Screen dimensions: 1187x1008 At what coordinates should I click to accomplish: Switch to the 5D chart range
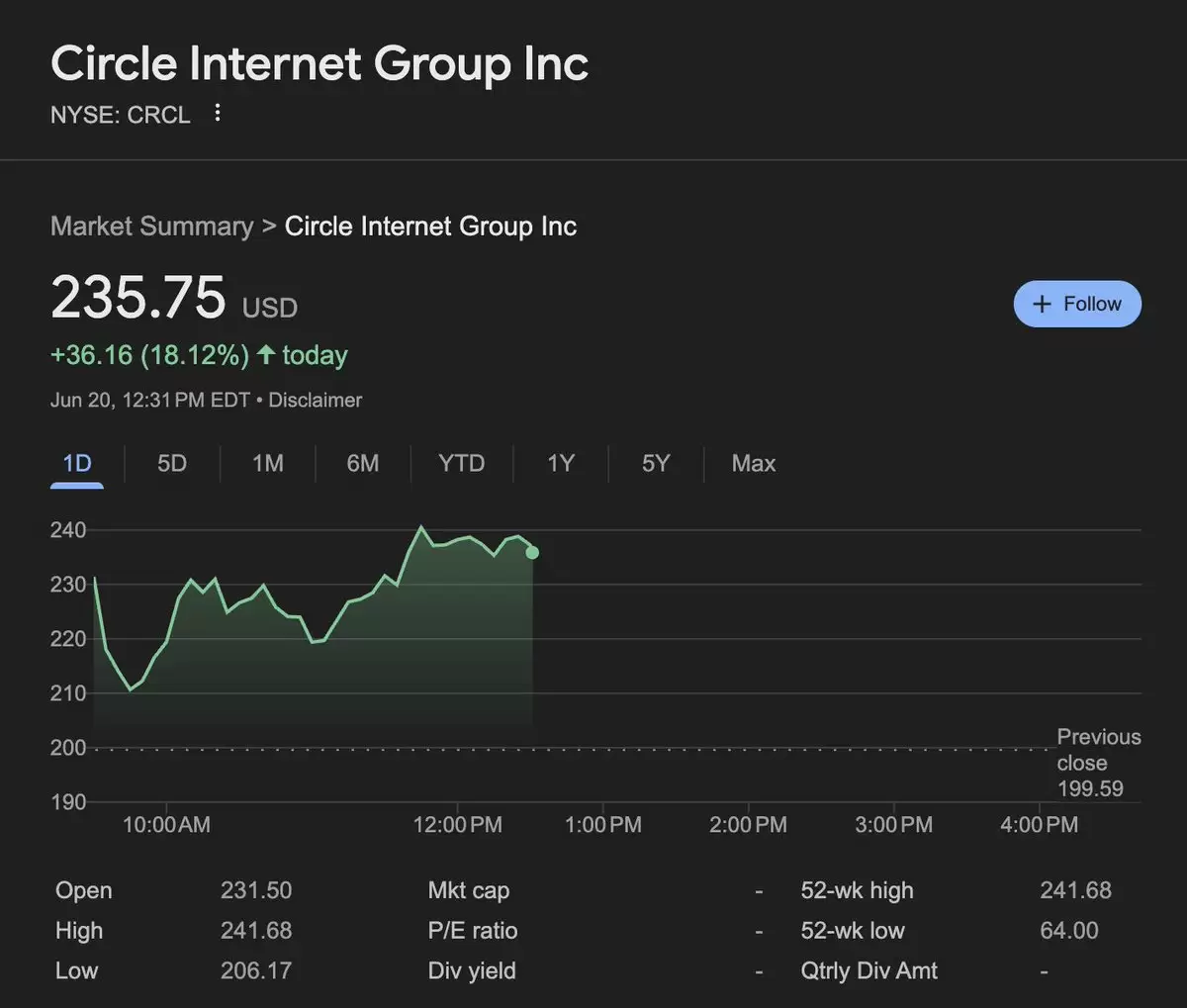172,463
